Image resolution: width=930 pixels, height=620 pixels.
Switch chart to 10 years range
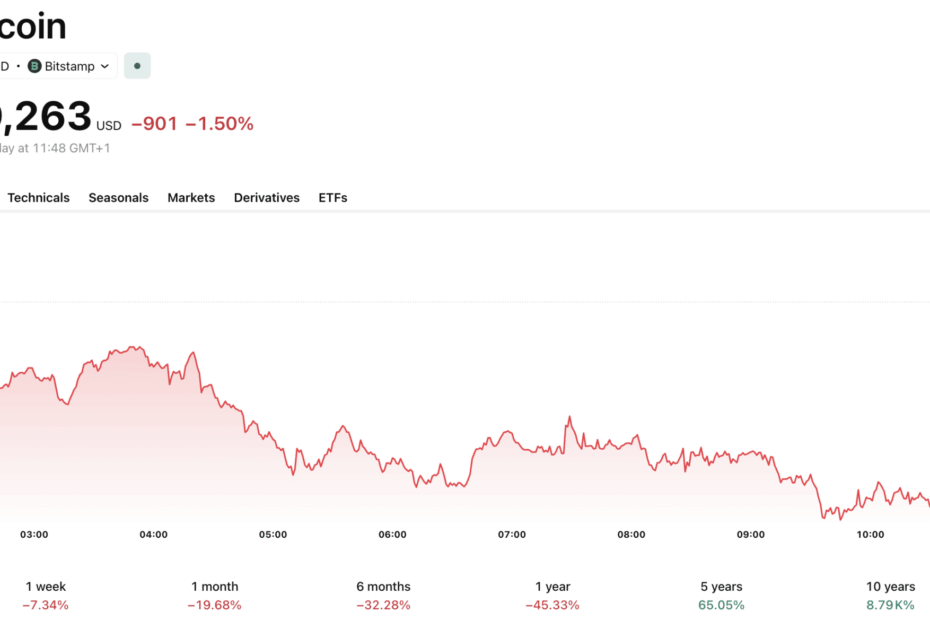(x=890, y=595)
